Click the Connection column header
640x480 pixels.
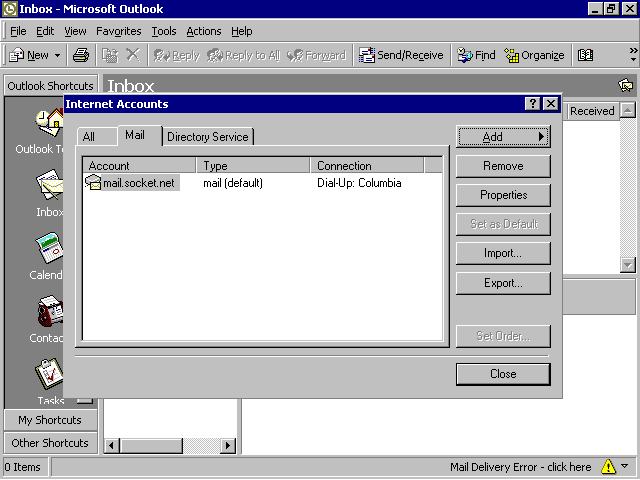click(367, 166)
